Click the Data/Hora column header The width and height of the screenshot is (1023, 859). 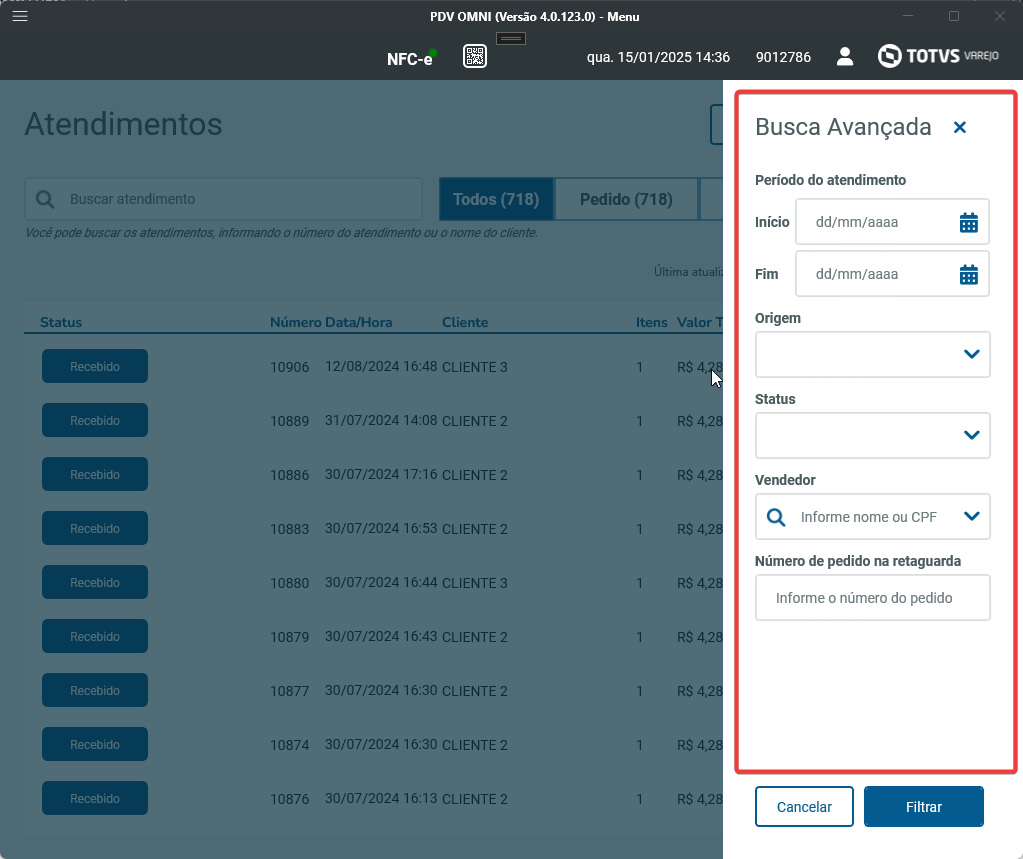(x=358, y=322)
